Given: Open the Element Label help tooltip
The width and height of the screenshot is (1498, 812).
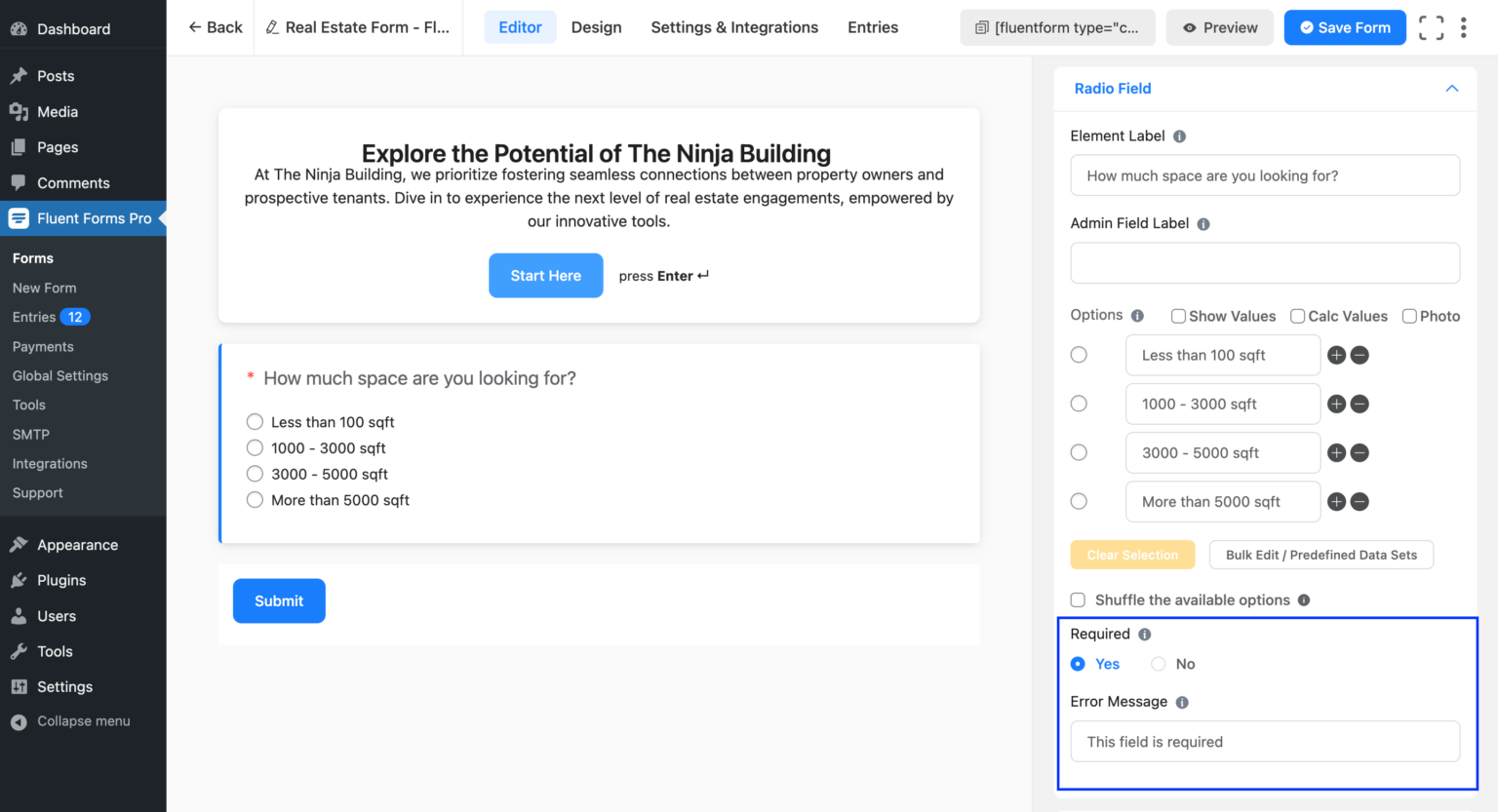Looking at the screenshot, I should (1179, 135).
